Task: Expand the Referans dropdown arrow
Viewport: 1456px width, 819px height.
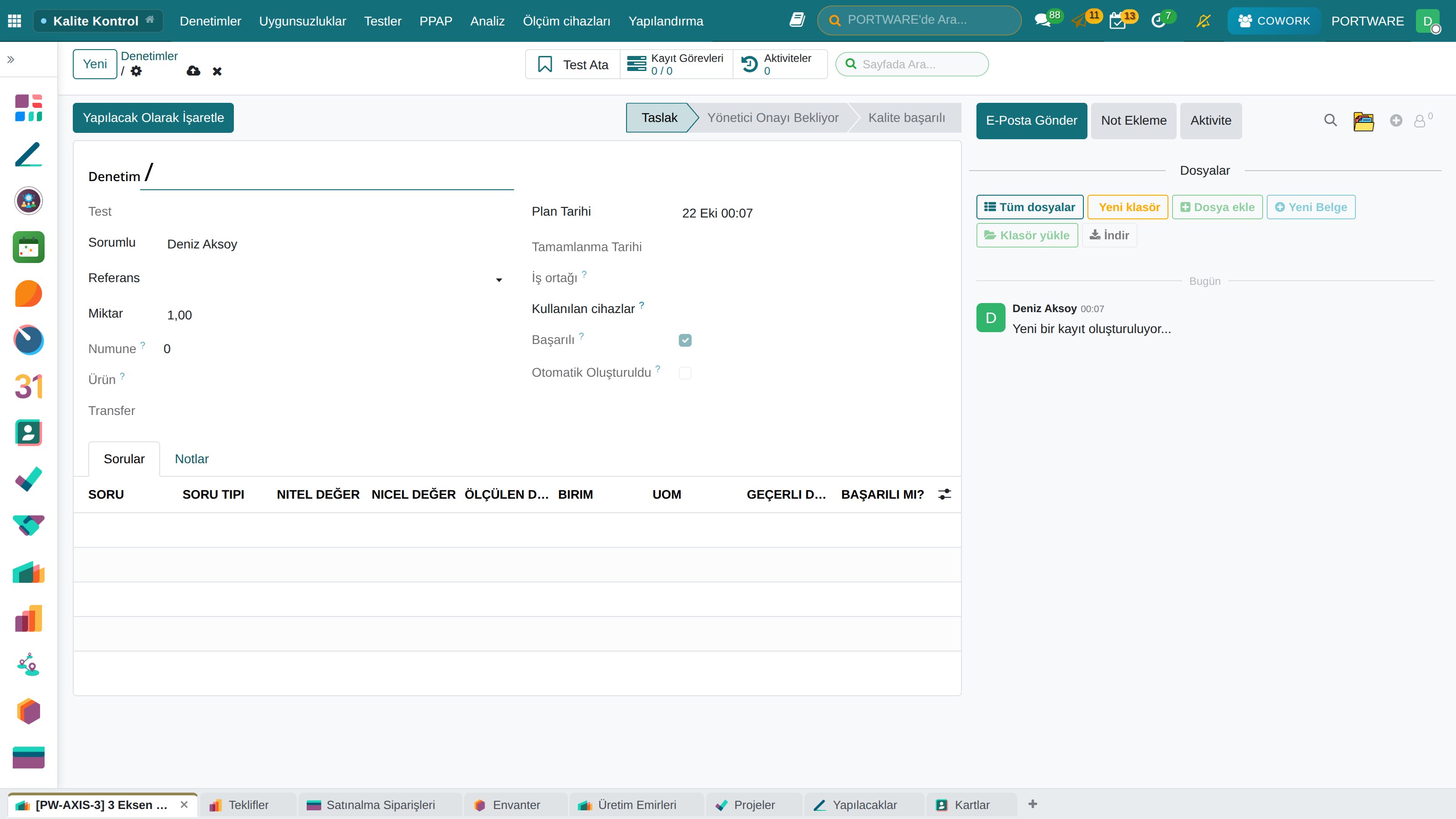Action: [499, 280]
